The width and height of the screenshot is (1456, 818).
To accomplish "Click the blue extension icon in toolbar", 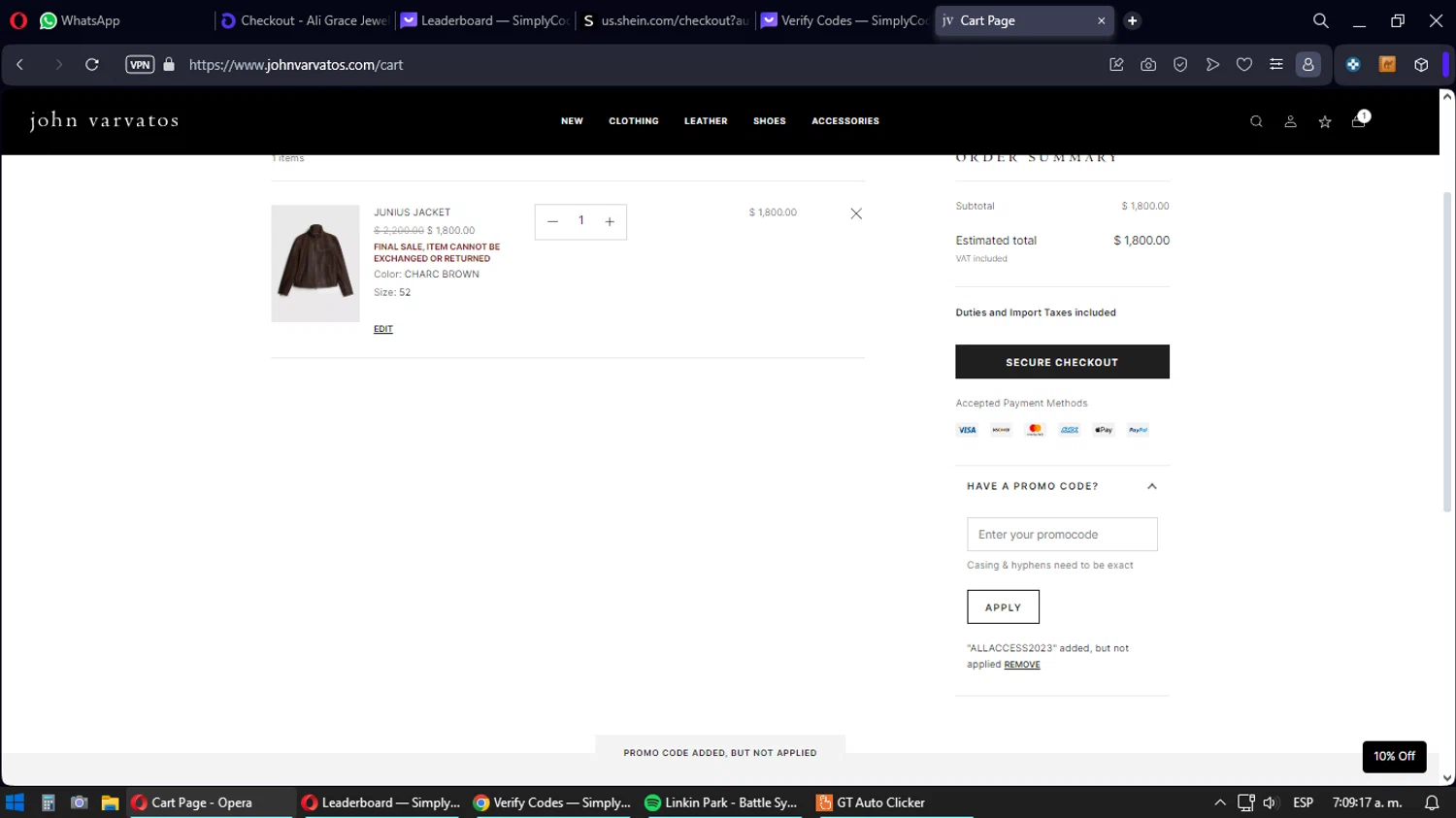I will [x=1353, y=65].
